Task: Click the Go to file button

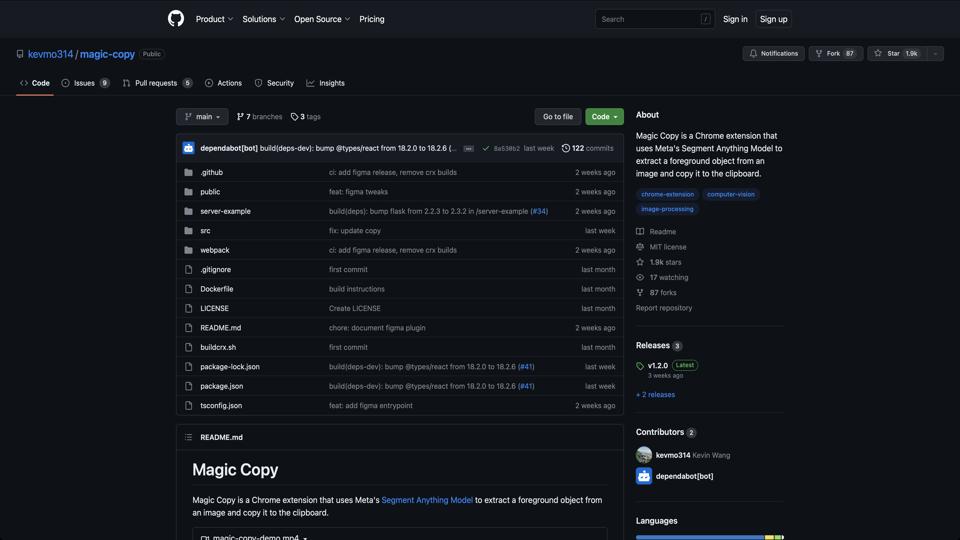Action: click(557, 117)
